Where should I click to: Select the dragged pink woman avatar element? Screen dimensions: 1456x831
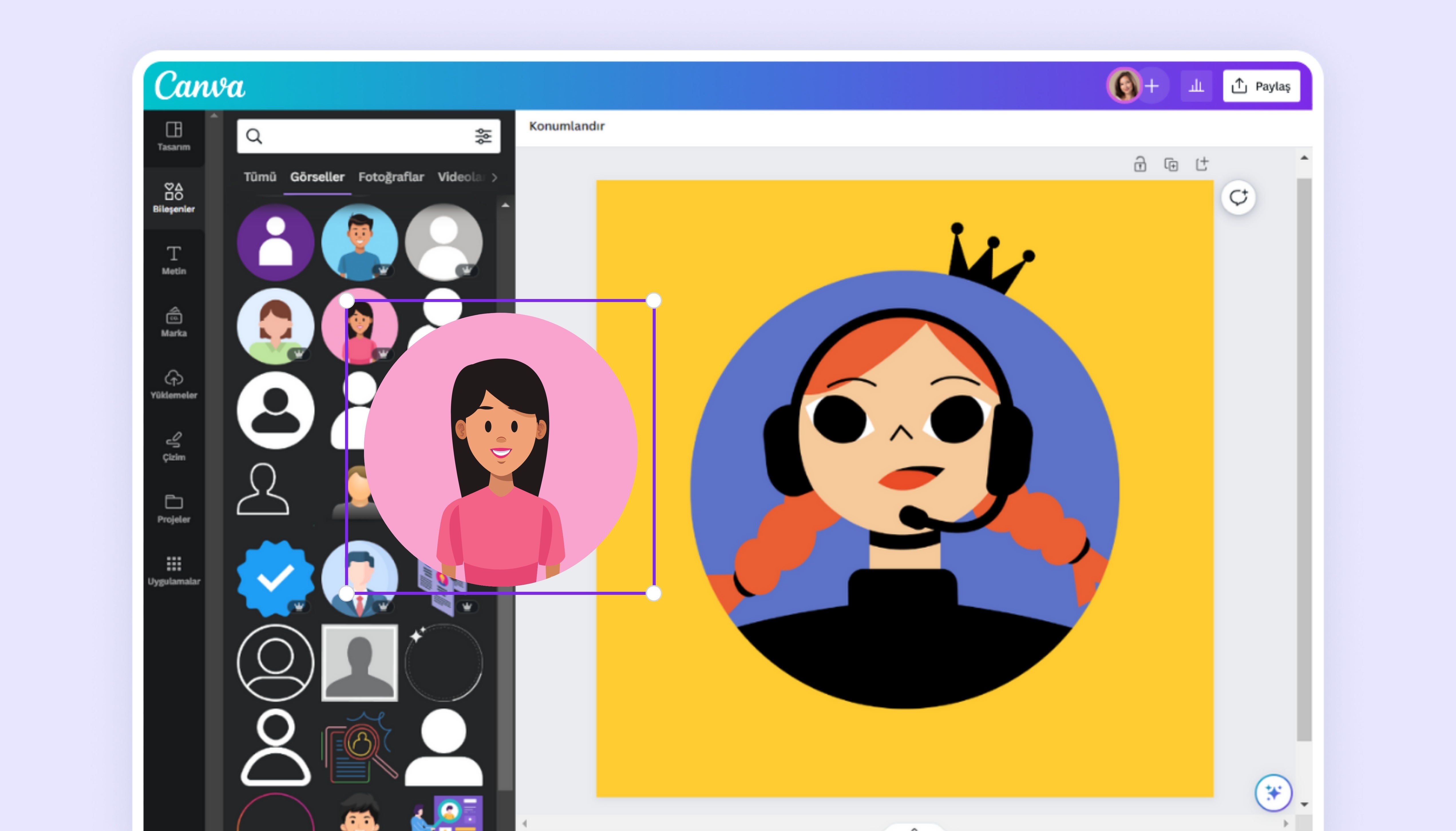500,449
